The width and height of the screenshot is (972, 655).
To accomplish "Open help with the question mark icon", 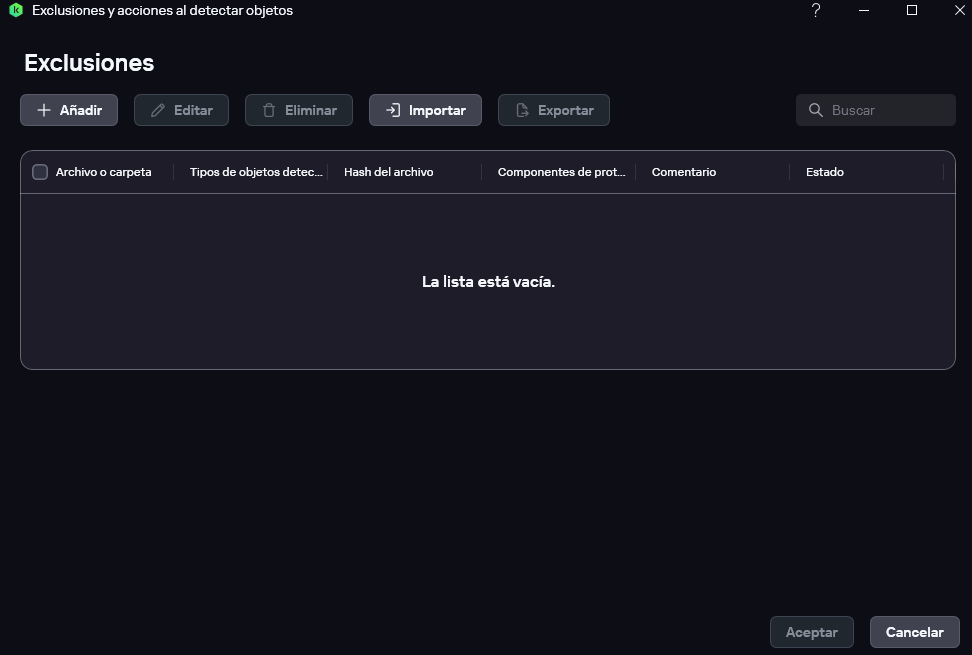I will pos(816,11).
